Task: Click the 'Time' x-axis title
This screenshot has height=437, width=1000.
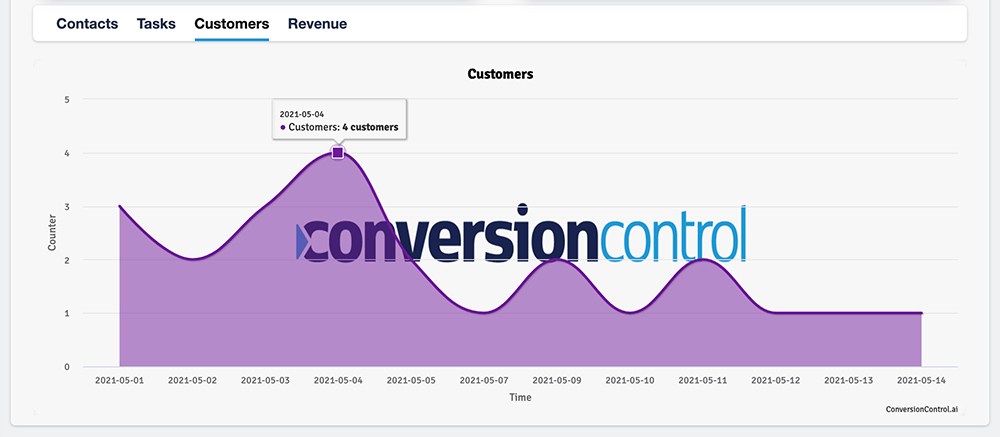Action: coord(519,397)
